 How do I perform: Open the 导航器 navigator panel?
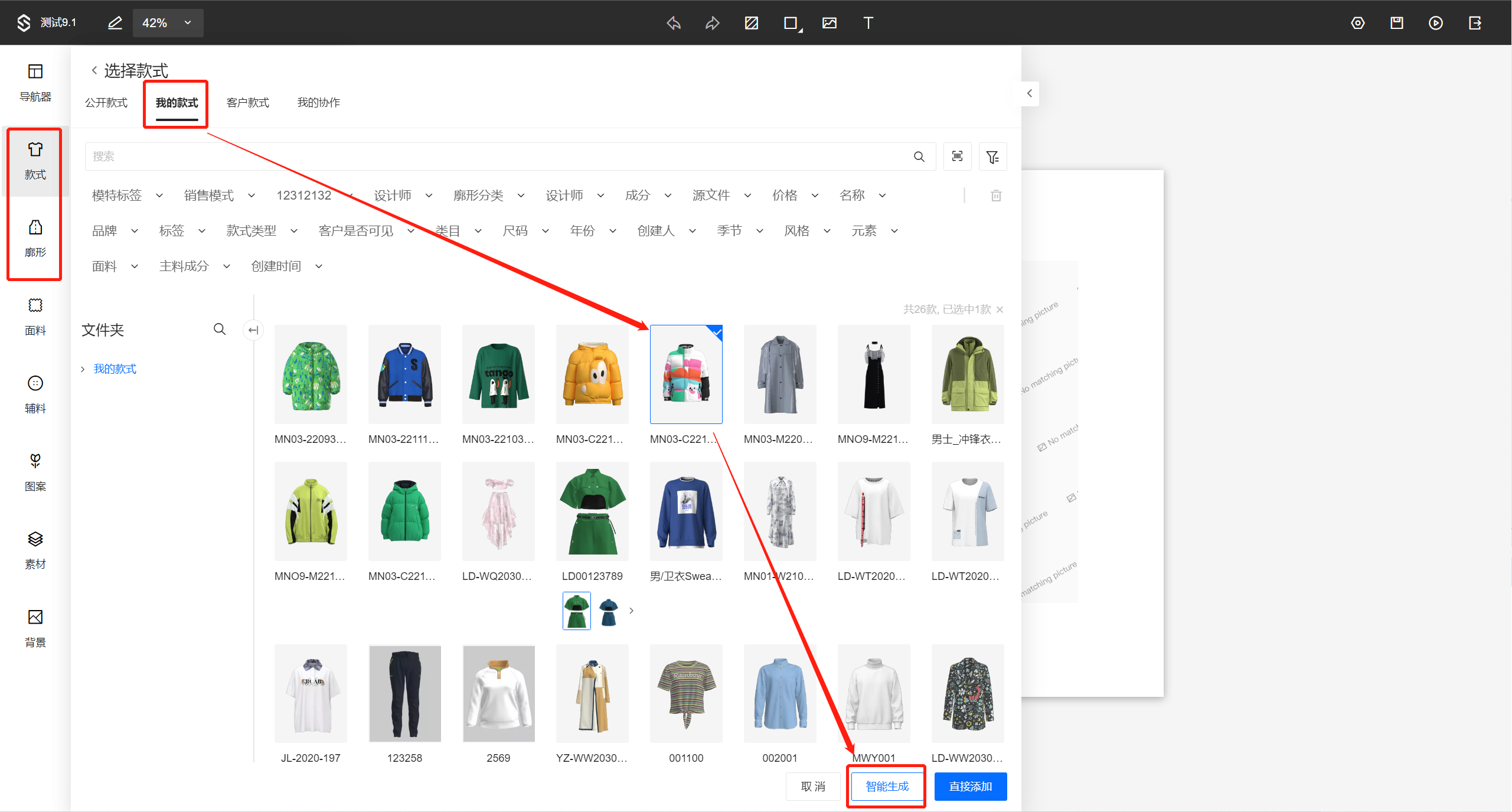[35, 83]
